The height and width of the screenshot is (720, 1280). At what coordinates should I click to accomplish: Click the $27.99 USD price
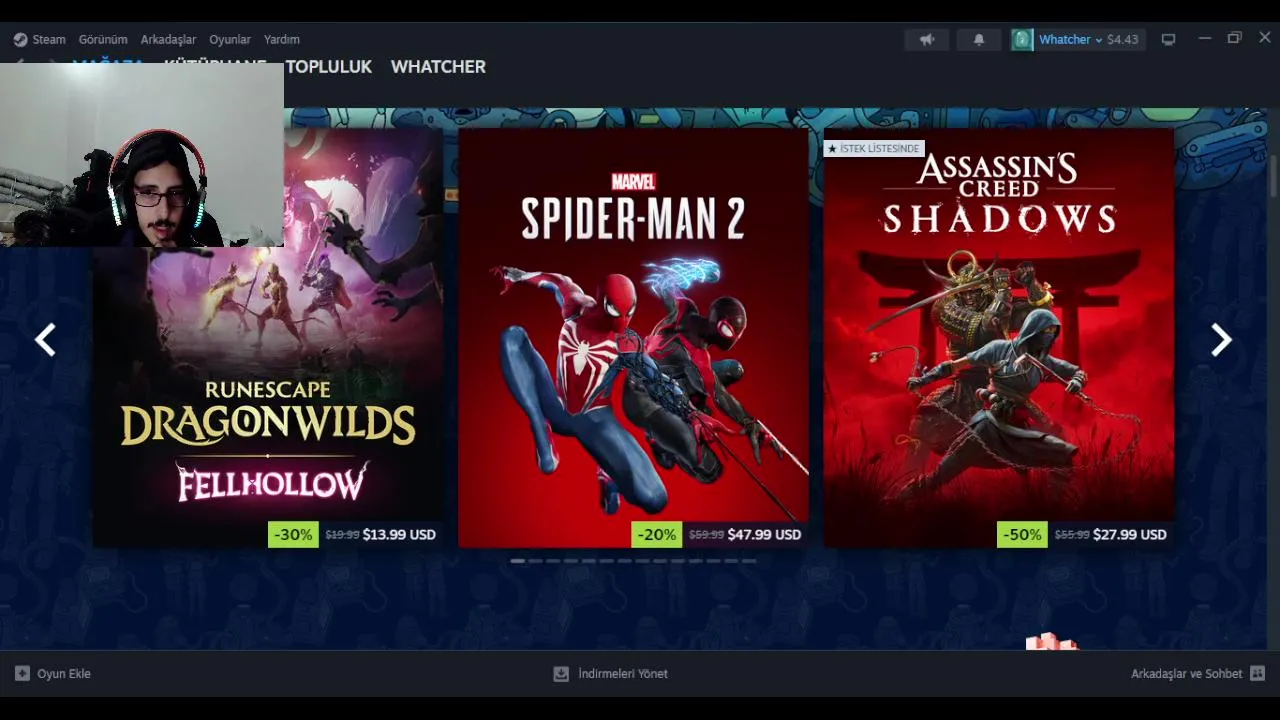(1130, 535)
